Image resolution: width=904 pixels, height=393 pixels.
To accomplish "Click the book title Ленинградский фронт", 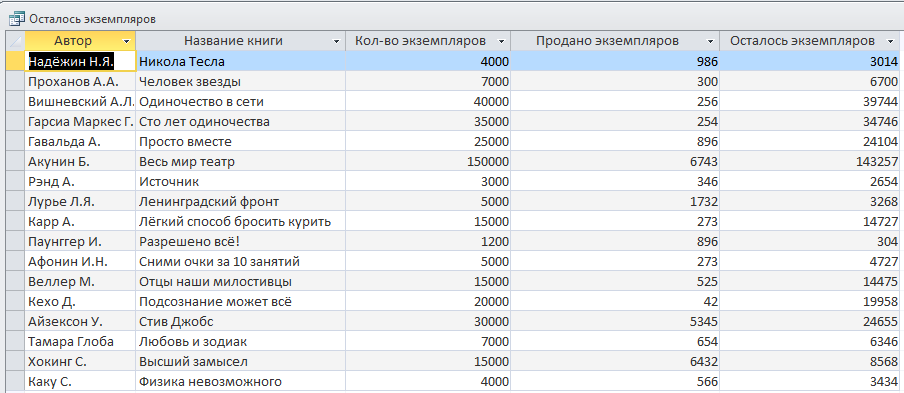I will point(209,202).
